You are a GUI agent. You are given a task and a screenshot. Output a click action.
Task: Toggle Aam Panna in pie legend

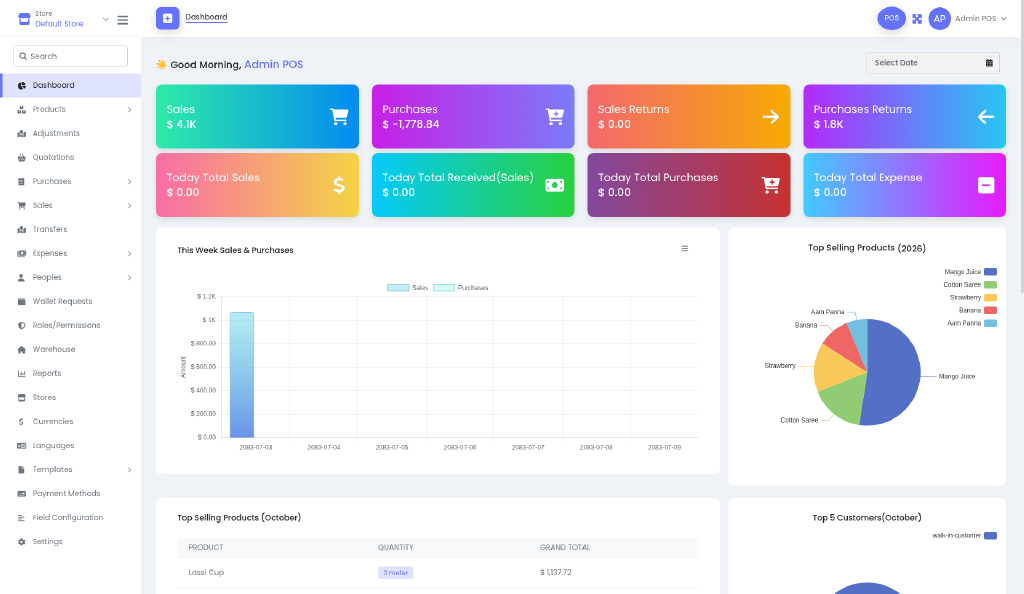(972, 323)
